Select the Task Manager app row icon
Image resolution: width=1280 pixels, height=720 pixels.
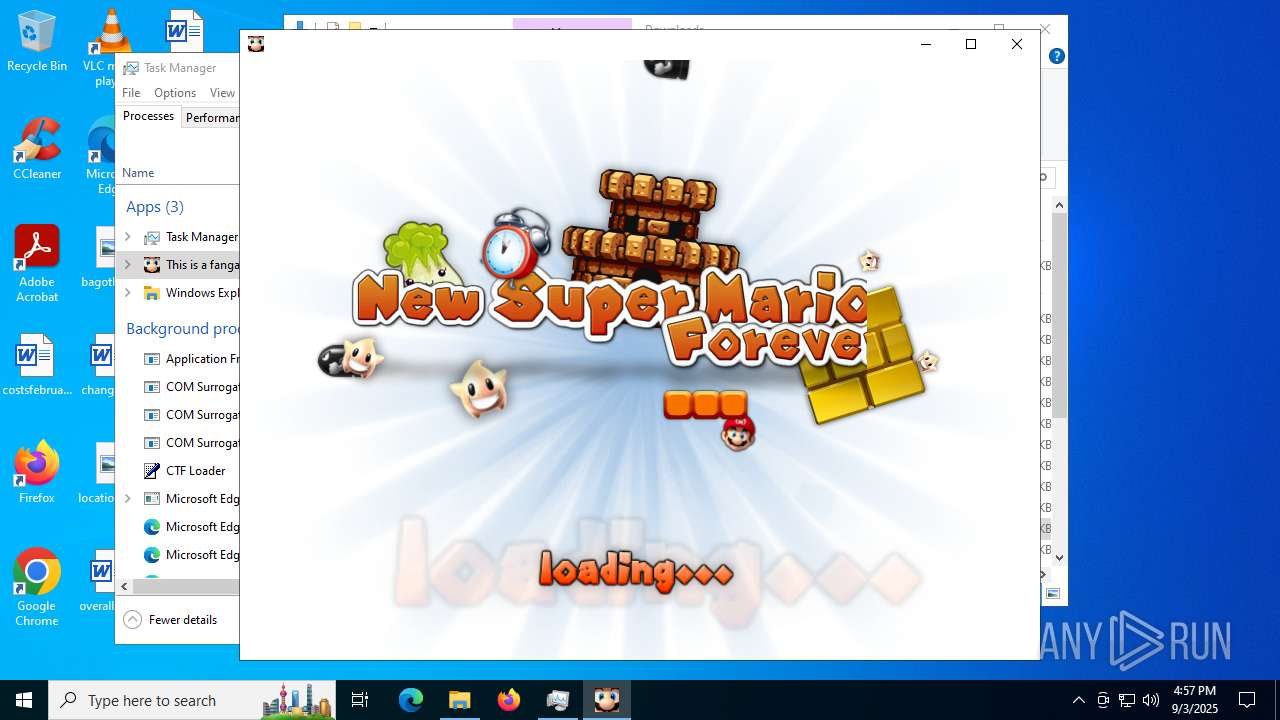pyautogui.click(x=152, y=237)
